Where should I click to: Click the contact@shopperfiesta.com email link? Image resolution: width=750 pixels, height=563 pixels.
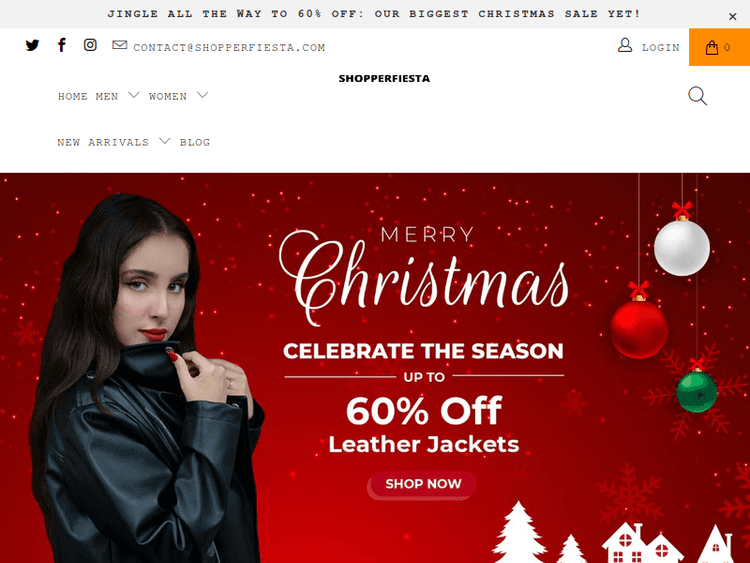(x=229, y=48)
